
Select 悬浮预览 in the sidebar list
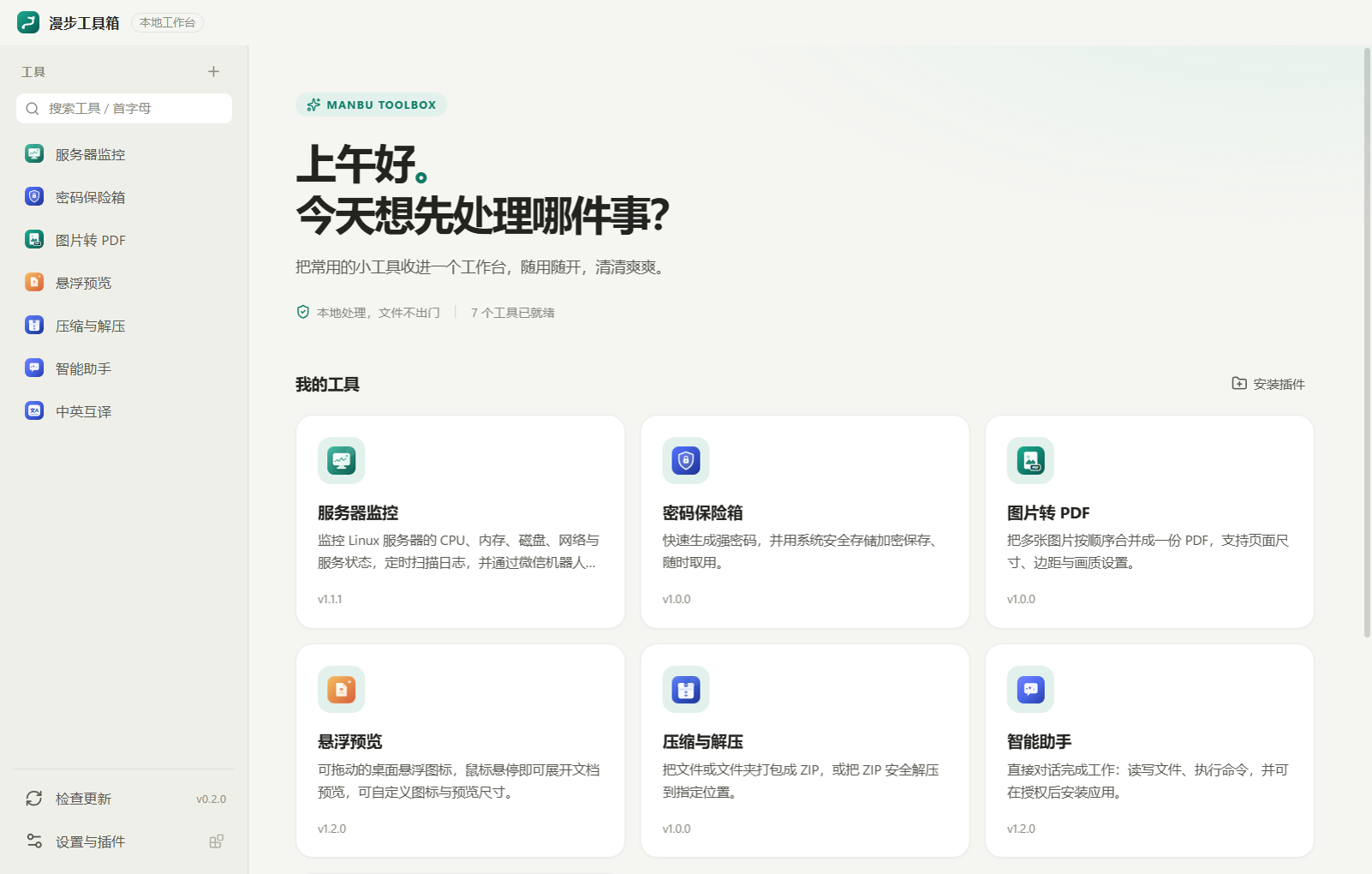[x=124, y=283]
